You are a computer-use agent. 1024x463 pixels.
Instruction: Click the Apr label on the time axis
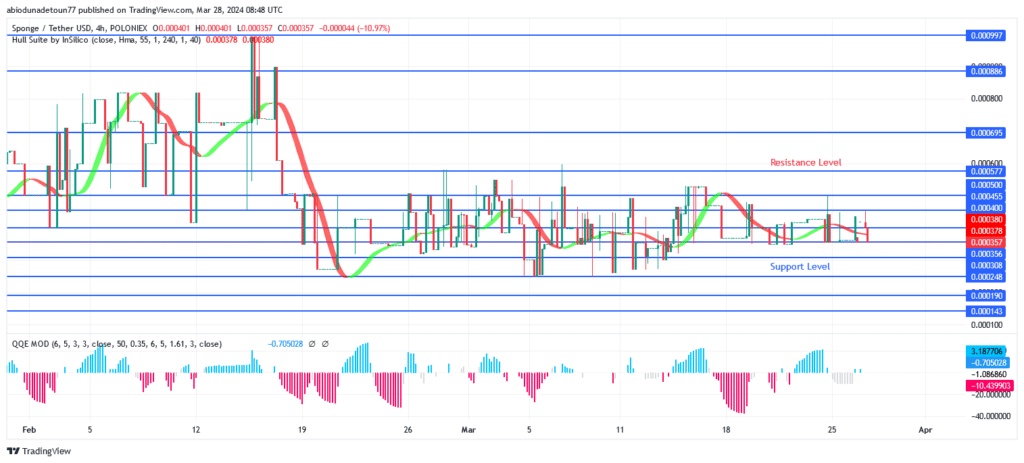(924, 430)
